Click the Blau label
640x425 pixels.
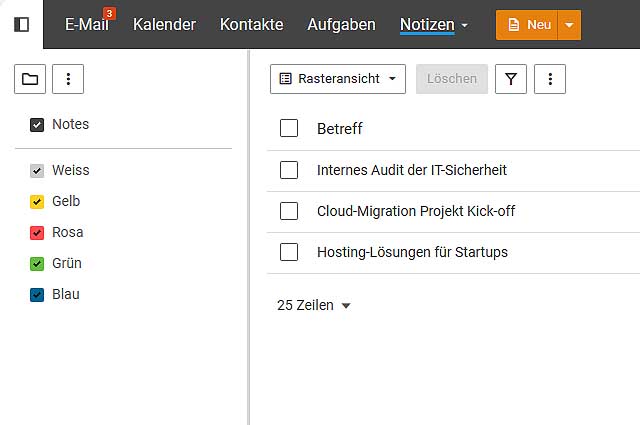pyautogui.click(x=66, y=294)
